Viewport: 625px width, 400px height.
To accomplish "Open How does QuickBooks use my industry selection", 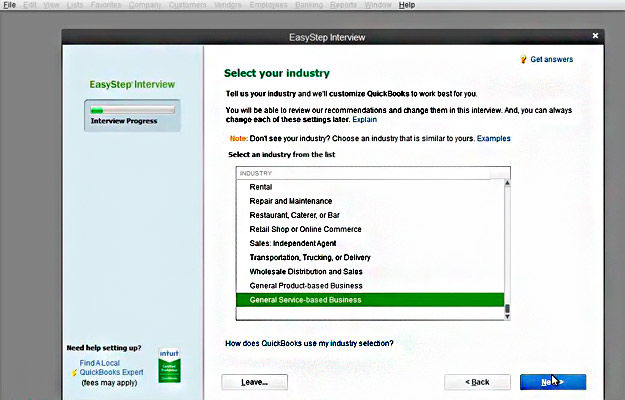I will 309,343.
